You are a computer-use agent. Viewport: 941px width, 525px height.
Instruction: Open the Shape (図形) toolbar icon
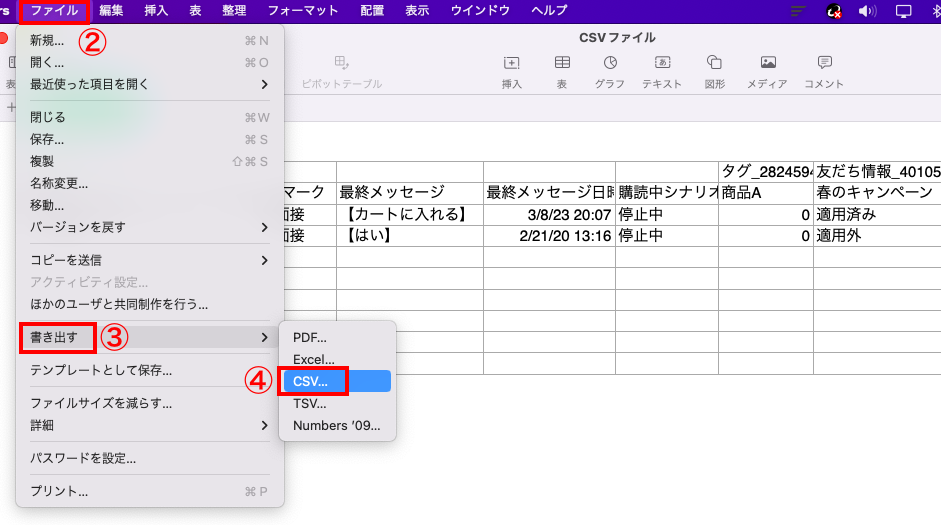[x=714, y=62]
